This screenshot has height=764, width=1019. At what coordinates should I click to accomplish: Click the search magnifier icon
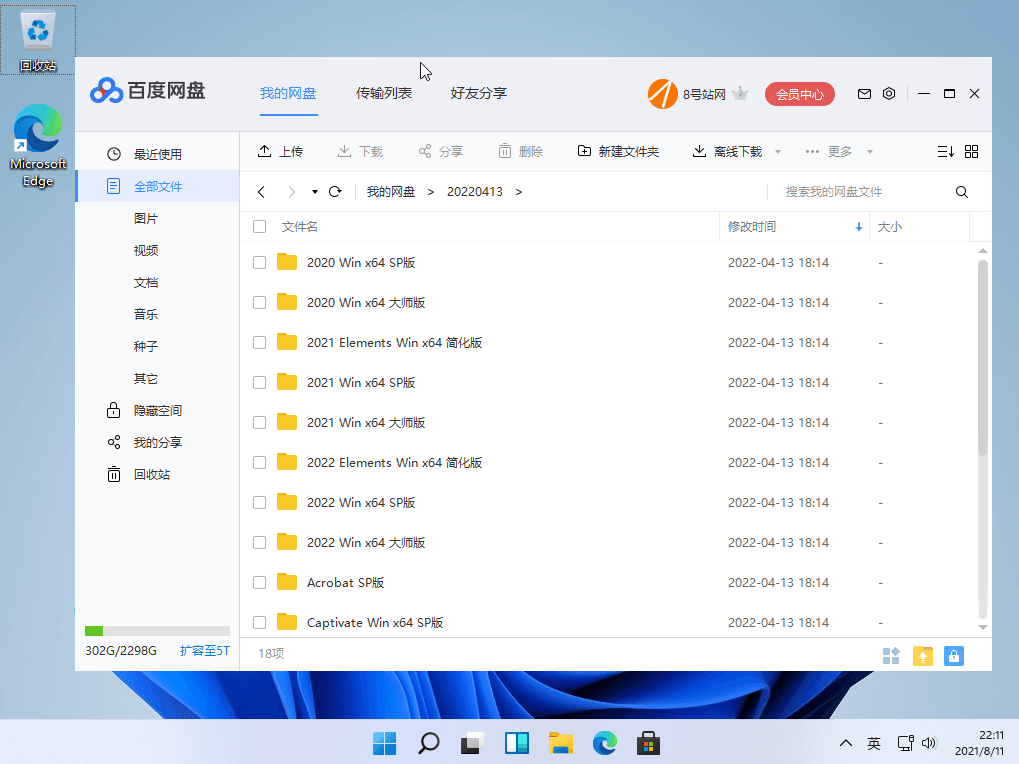point(962,192)
